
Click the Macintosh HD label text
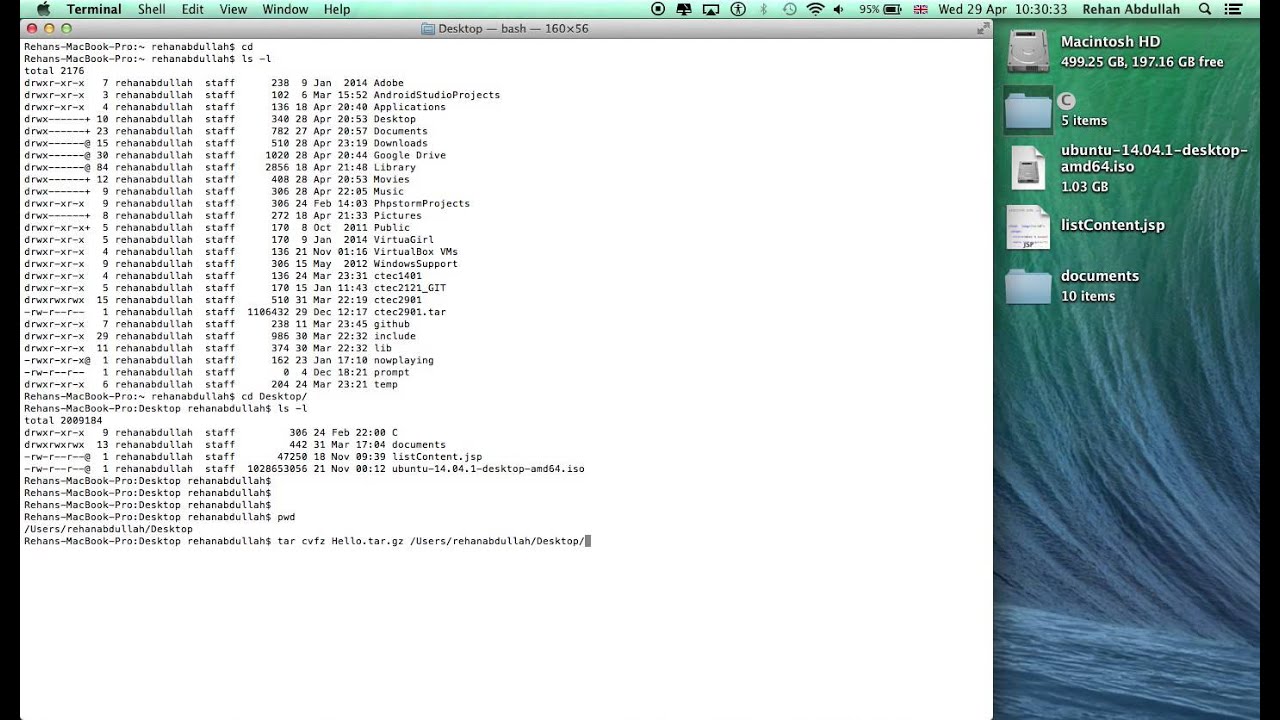pyautogui.click(x=1110, y=42)
